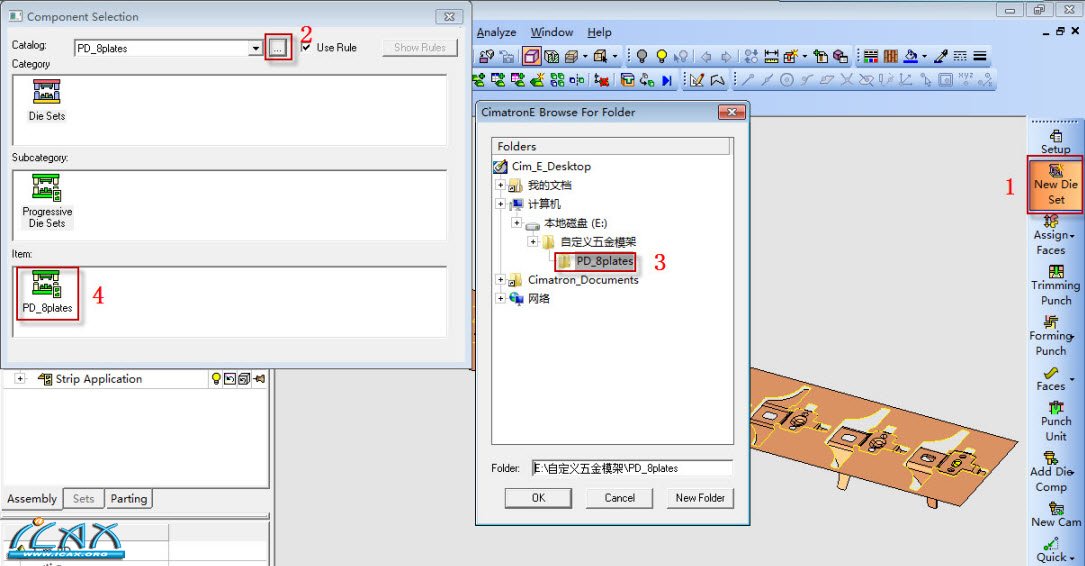
Task: Toggle Strip Application visibility light bulb
Action: (216, 378)
